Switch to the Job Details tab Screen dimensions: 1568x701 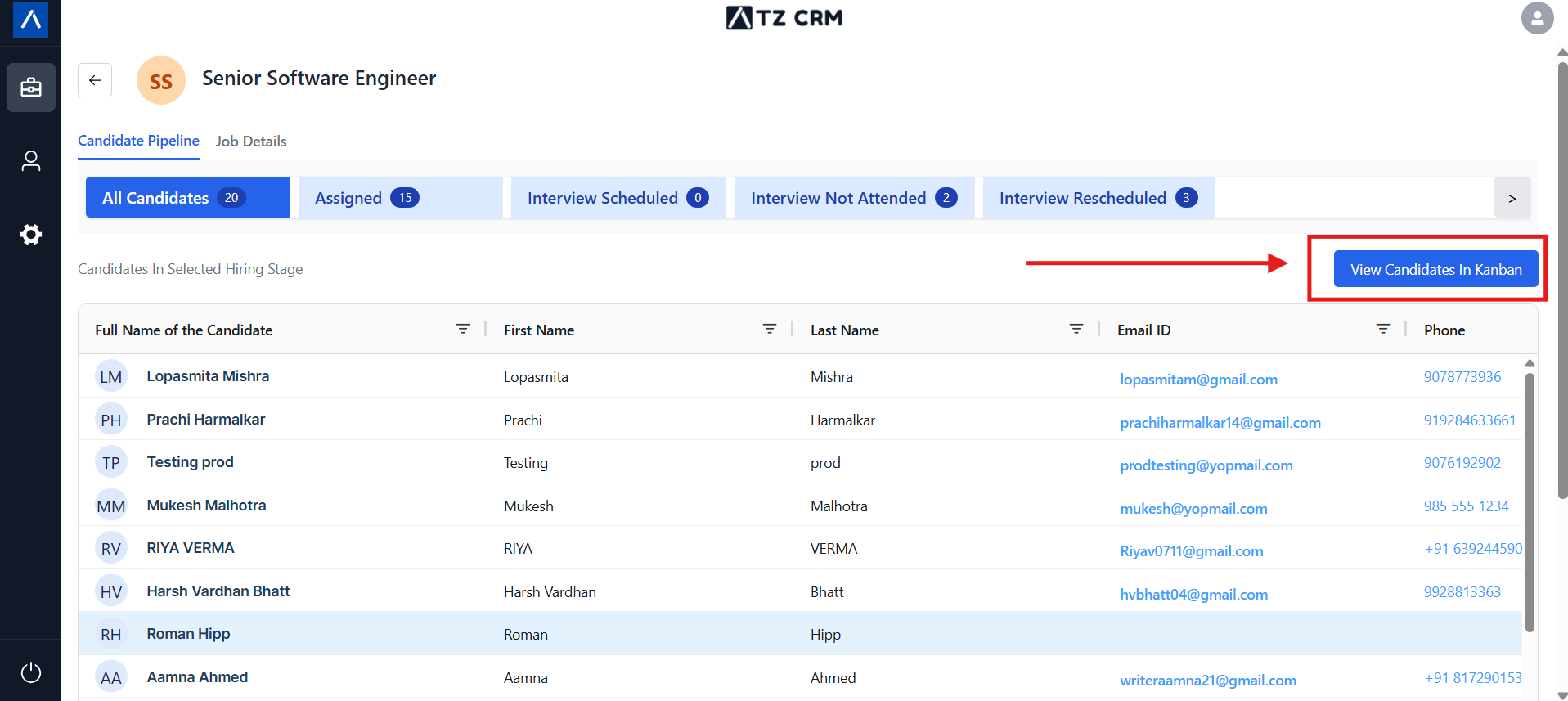click(251, 142)
